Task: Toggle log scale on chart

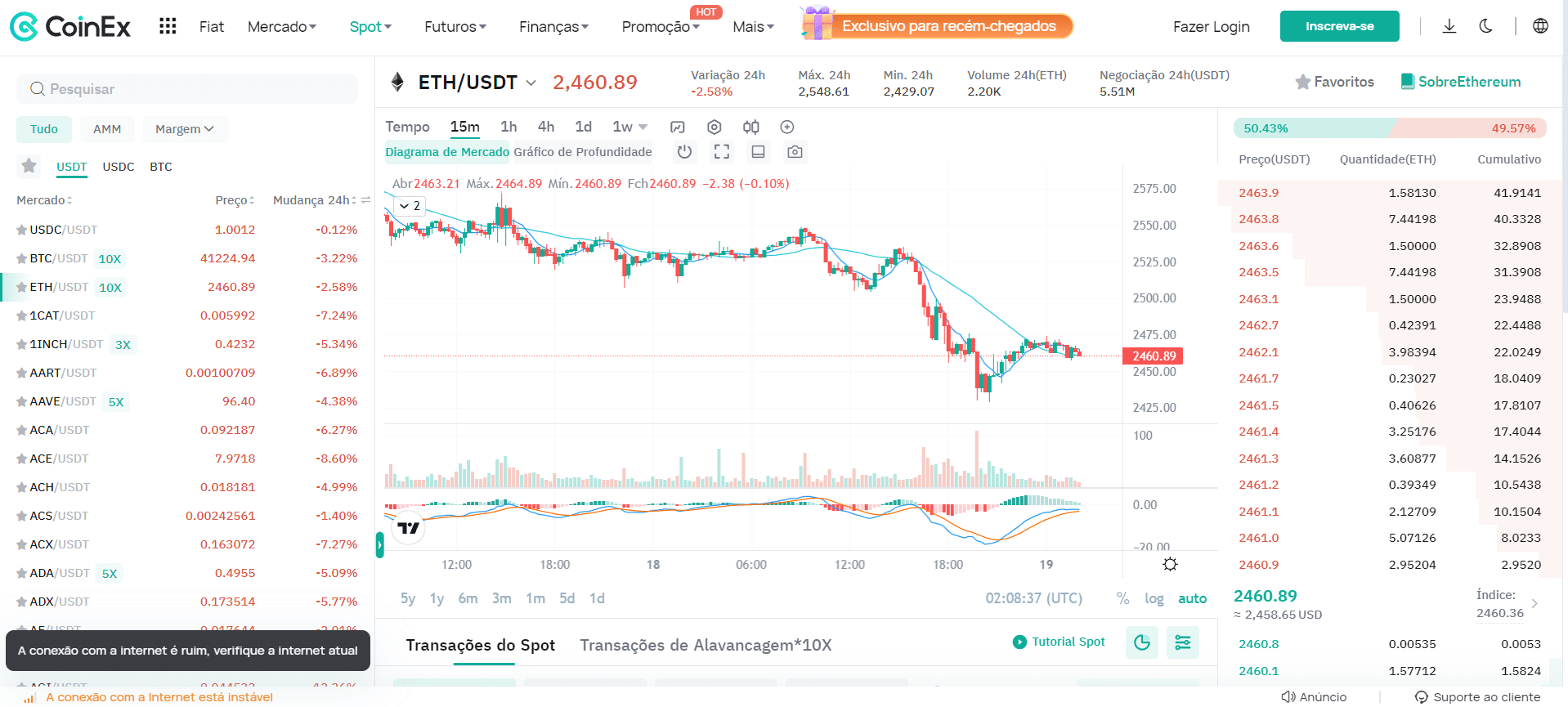Action: tap(1154, 598)
